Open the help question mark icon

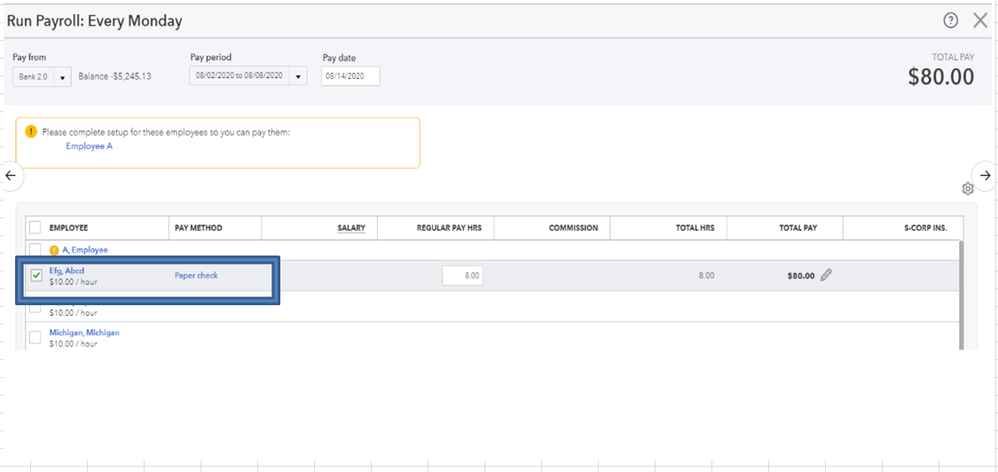coord(950,20)
